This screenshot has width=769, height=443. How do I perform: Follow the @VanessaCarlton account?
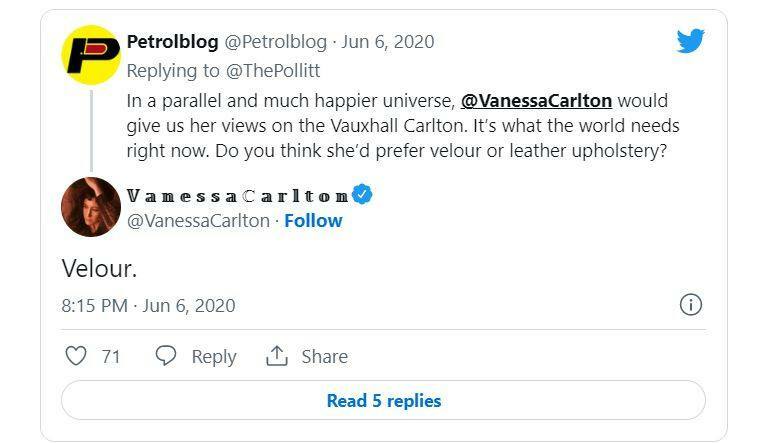click(x=313, y=221)
